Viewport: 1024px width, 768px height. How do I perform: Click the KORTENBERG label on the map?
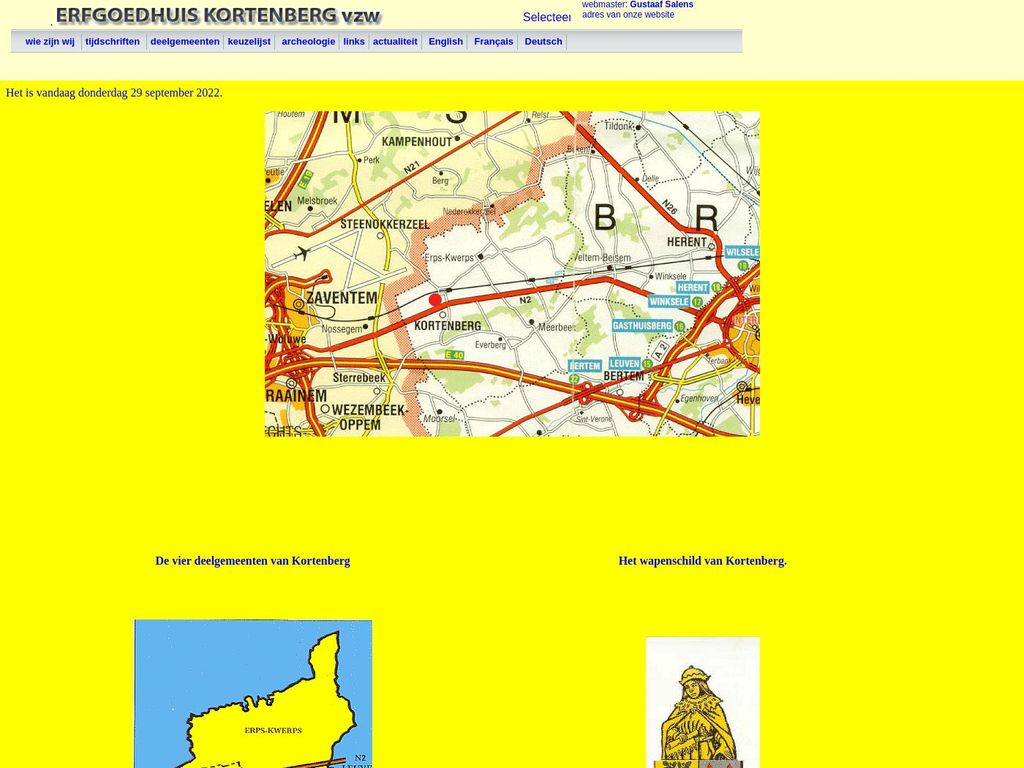click(448, 325)
